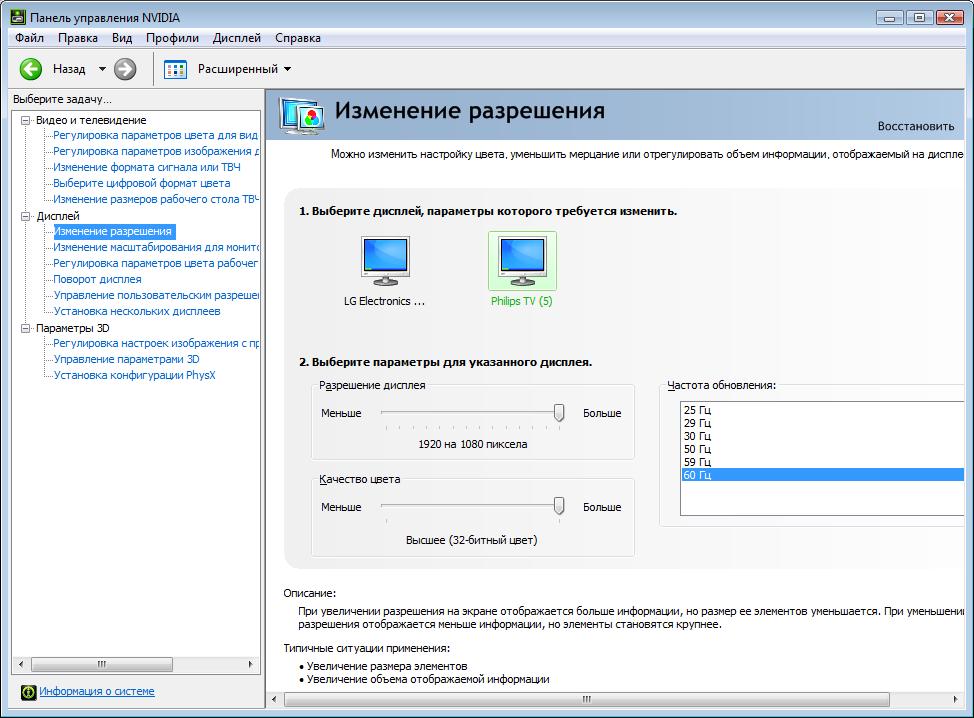Screen dimensions: 974x718
Task: Click the green Back arrow icon
Action: (30, 69)
